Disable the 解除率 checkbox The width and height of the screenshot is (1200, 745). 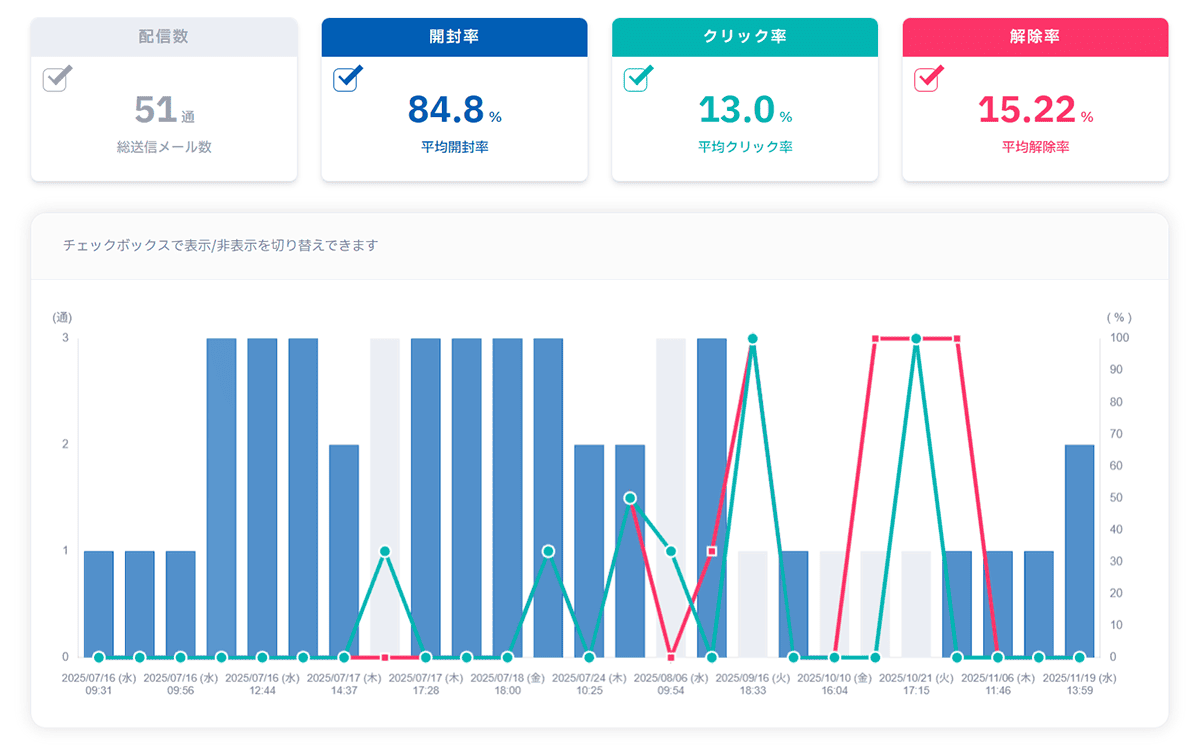tap(928, 80)
